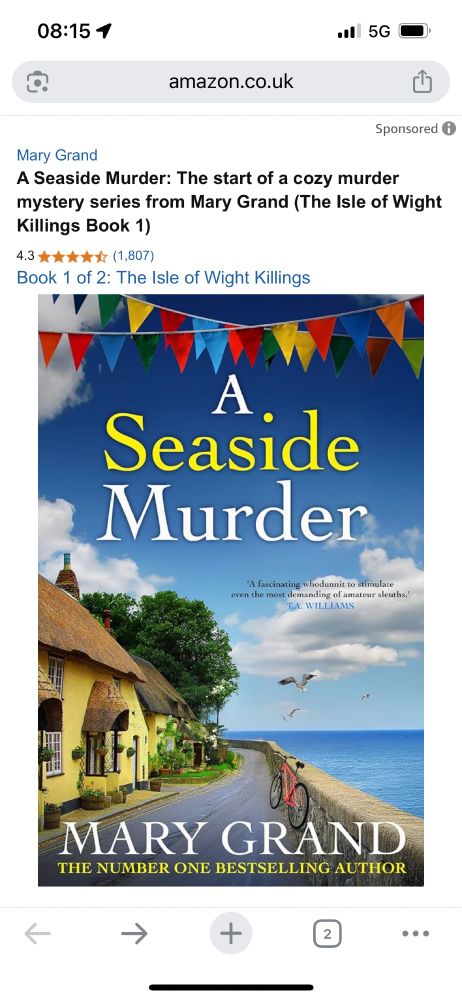Screen dimensions: 462x1000
Task: Tap the 08:15 clock in status bar
Action: point(64,31)
